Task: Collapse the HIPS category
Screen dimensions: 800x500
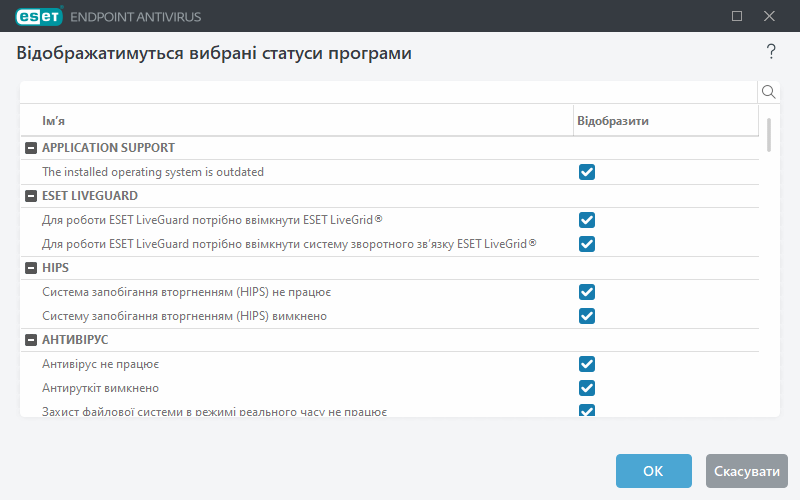Action: click(31, 268)
